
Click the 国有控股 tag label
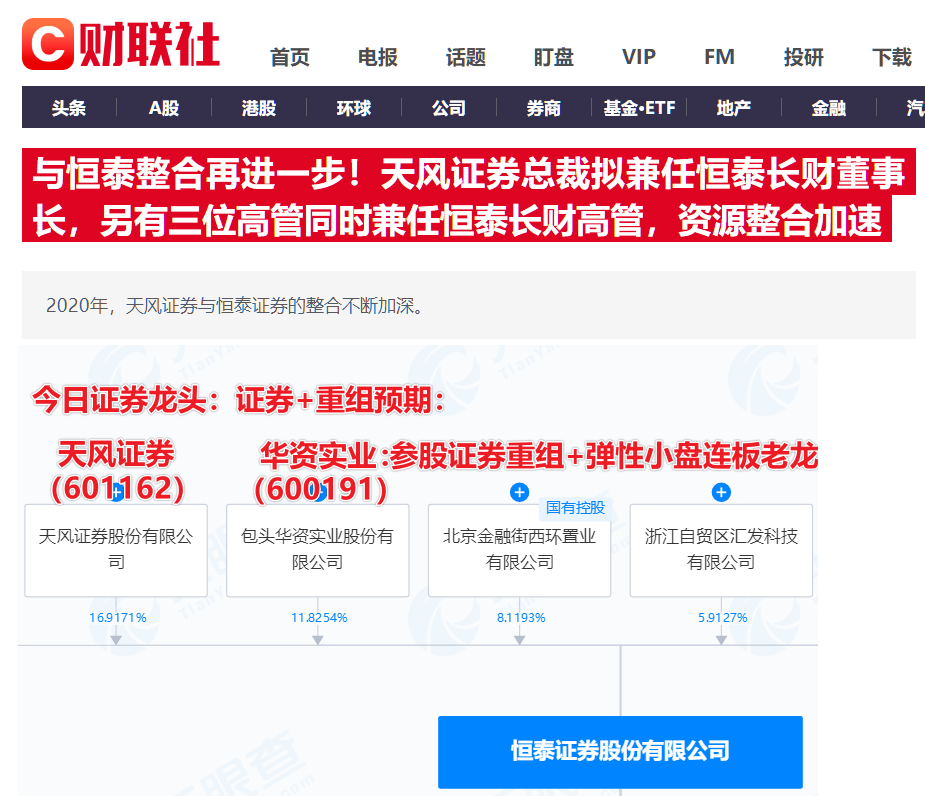point(575,507)
